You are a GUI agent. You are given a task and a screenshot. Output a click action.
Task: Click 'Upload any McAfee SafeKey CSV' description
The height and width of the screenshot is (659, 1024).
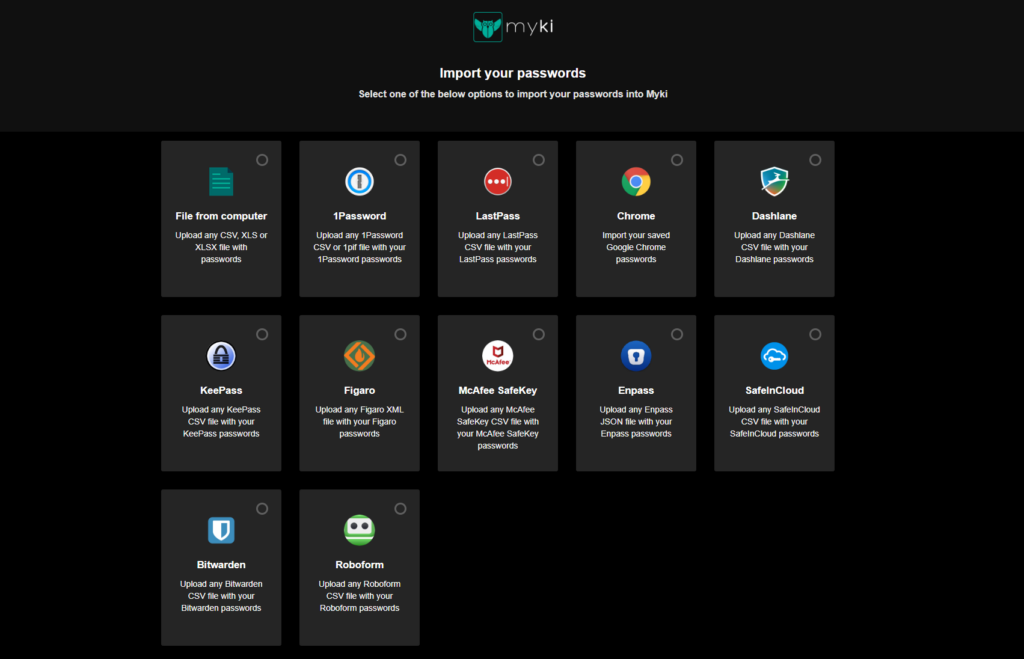click(498, 428)
